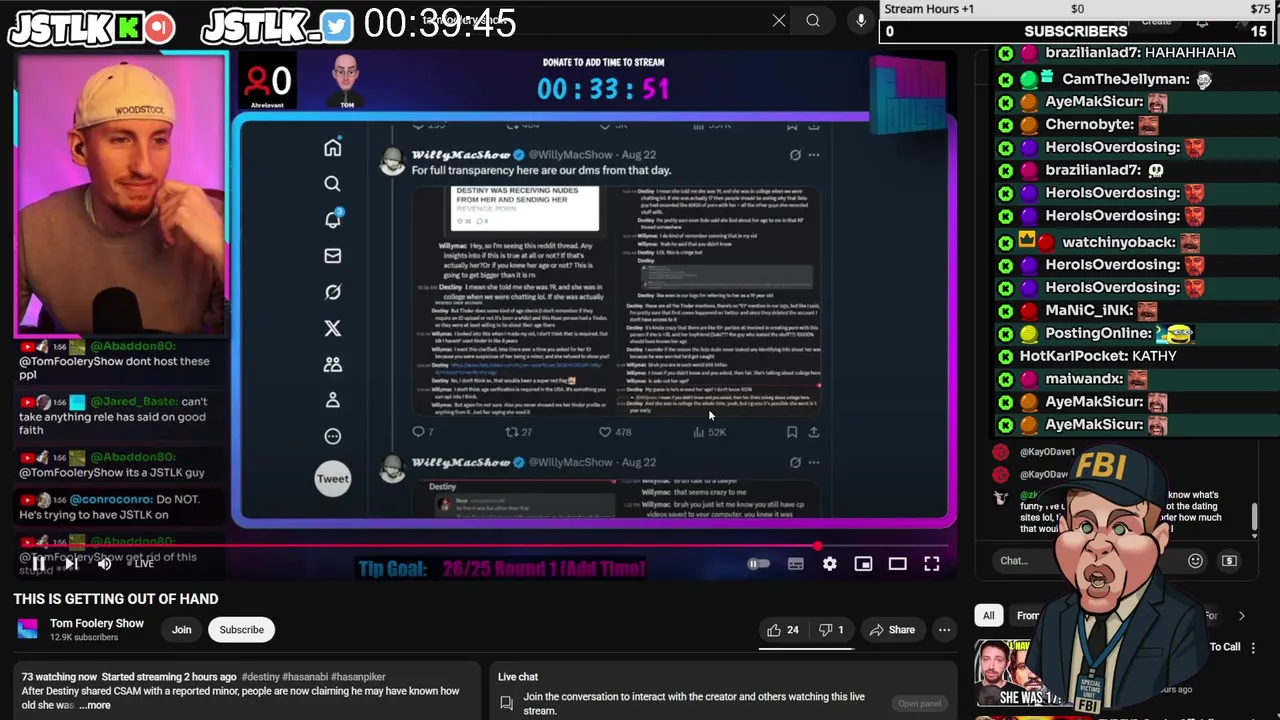Clear the YouTube search box X

point(779,20)
